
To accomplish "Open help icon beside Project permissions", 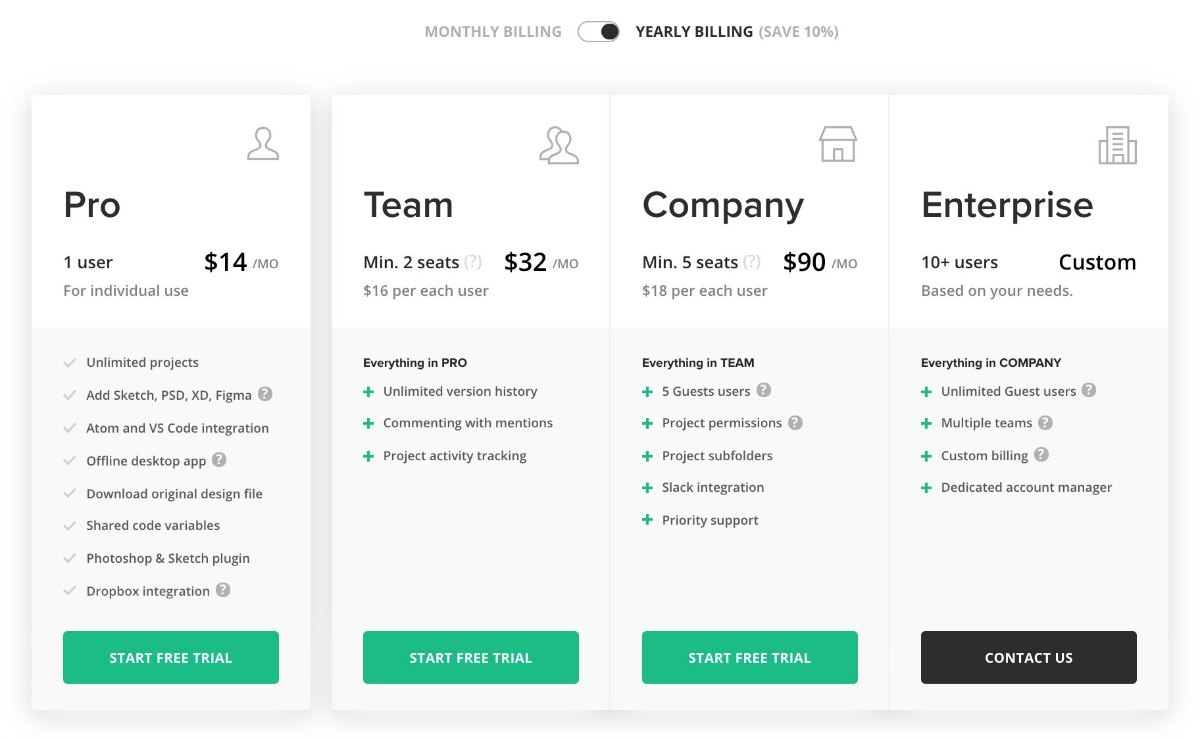I will pos(795,422).
